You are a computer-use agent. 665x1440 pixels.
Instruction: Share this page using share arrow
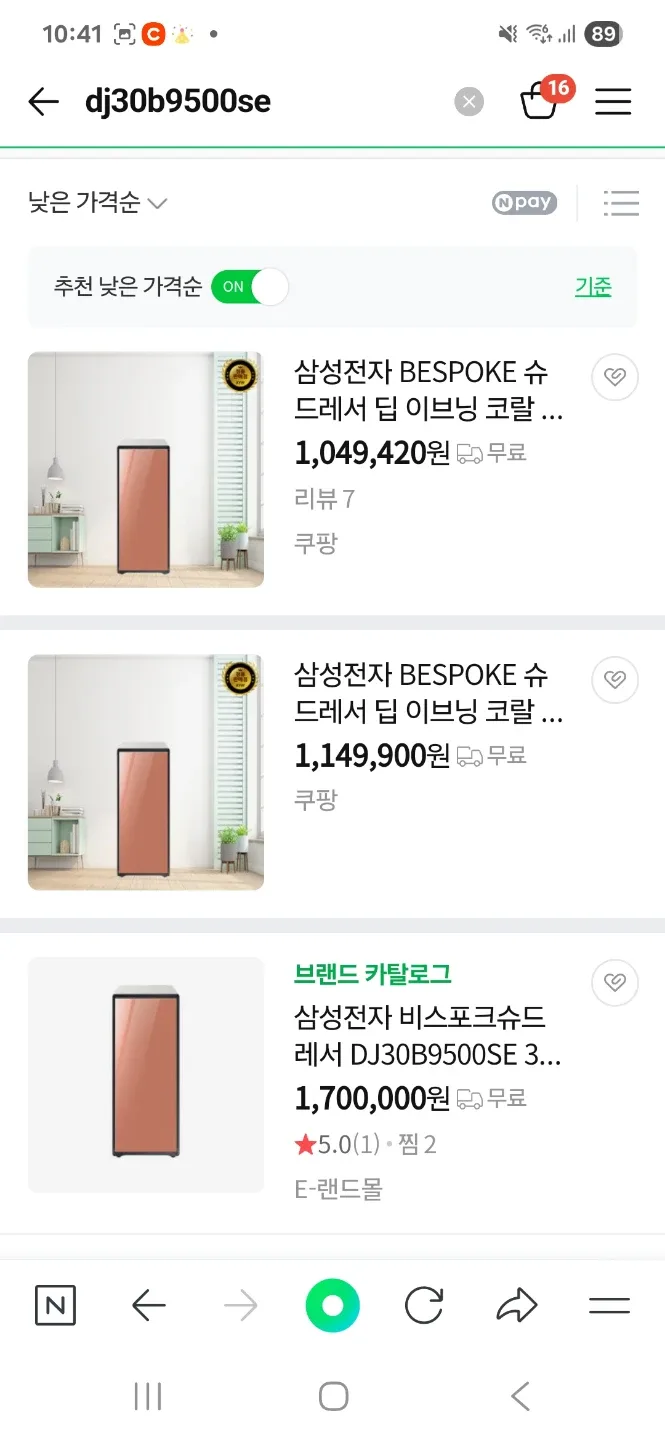point(516,1305)
